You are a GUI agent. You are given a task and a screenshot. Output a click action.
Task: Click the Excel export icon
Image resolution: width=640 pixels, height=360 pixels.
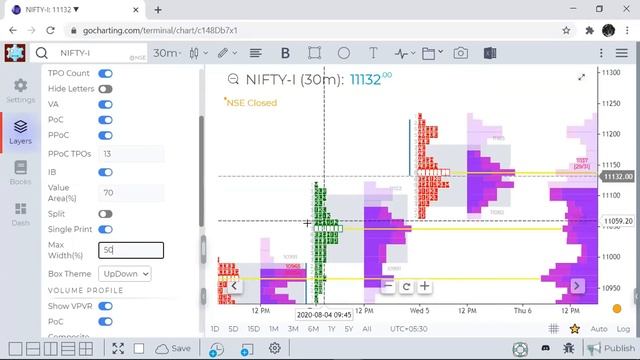coord(490,53)
